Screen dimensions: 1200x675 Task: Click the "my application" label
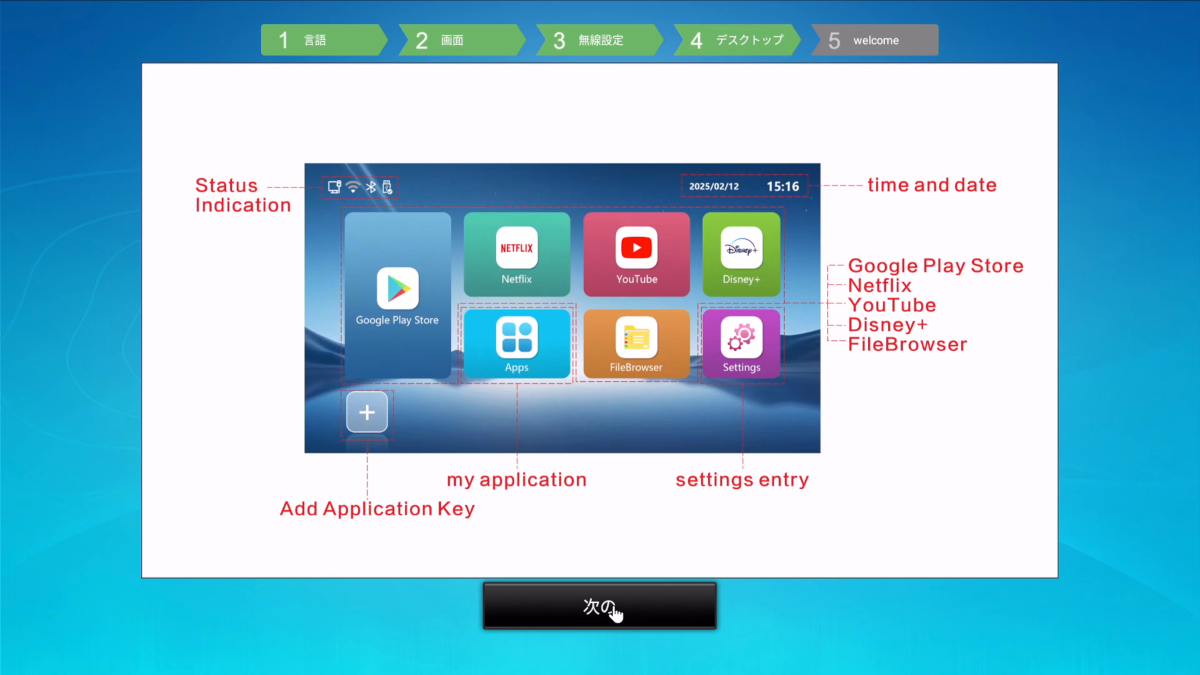[517, 480]
